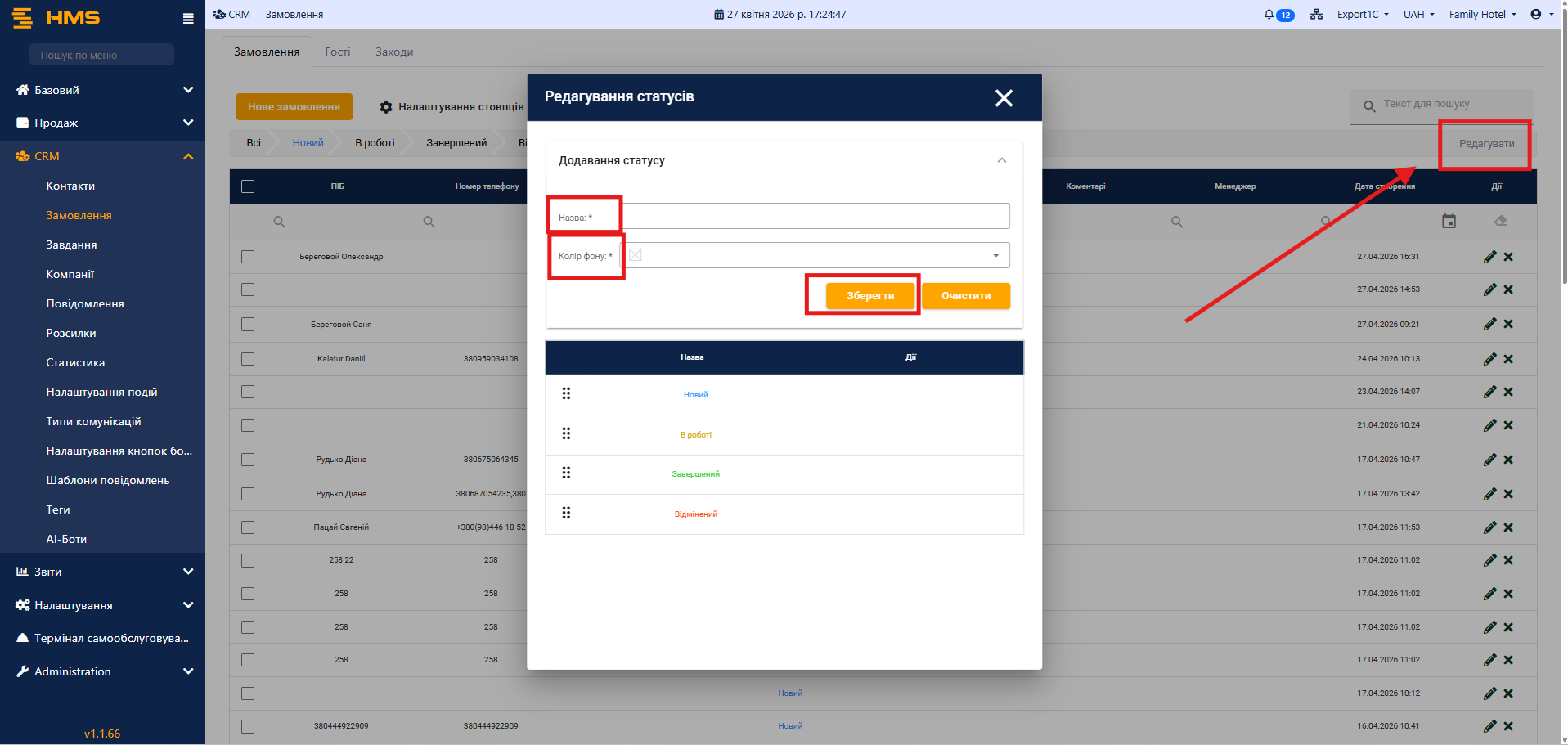Open the notifications bell icon

click(x=1269, y=15)
